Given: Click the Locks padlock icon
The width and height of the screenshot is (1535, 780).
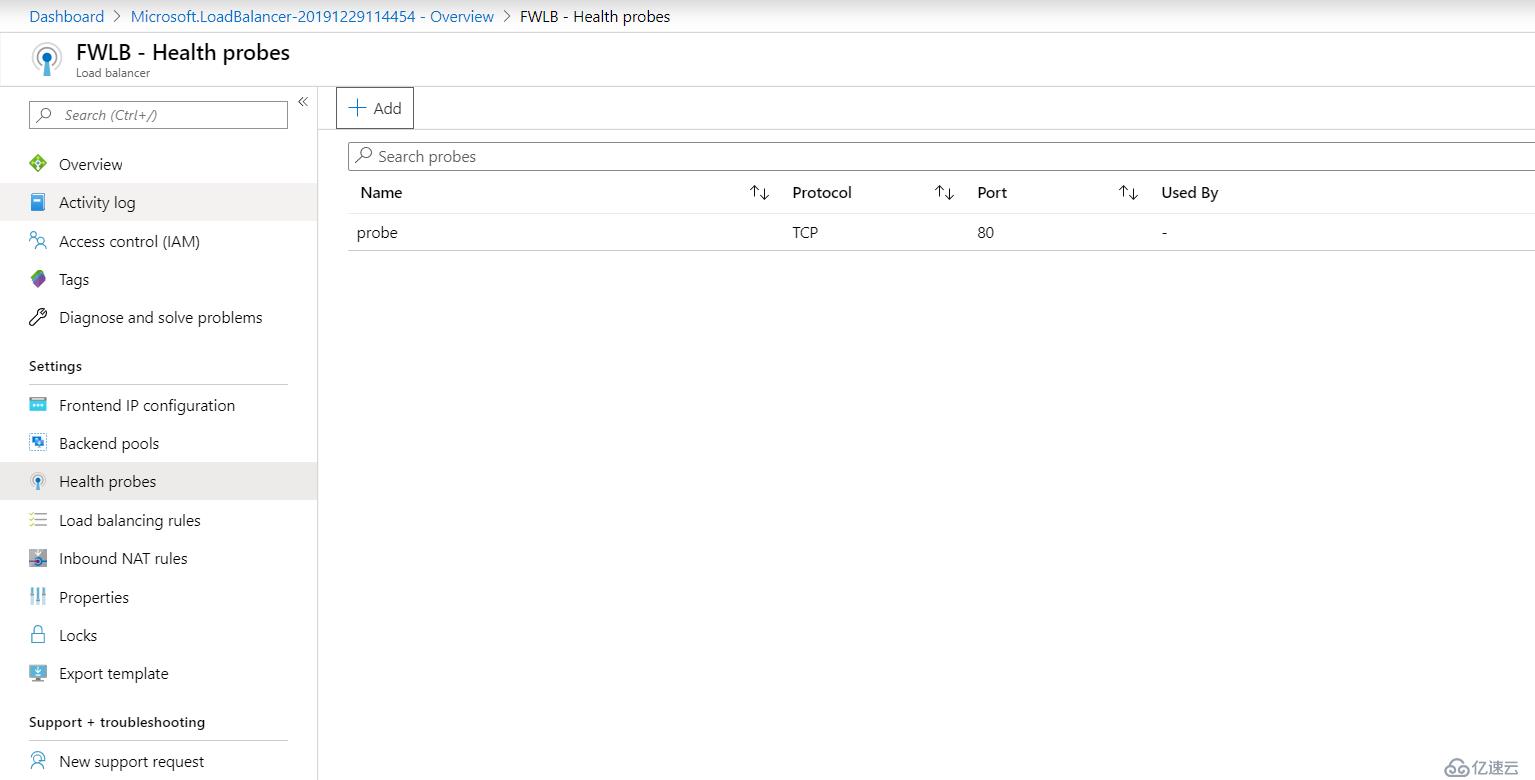Looking at the screenshot, I should click(x=38, y=635).
